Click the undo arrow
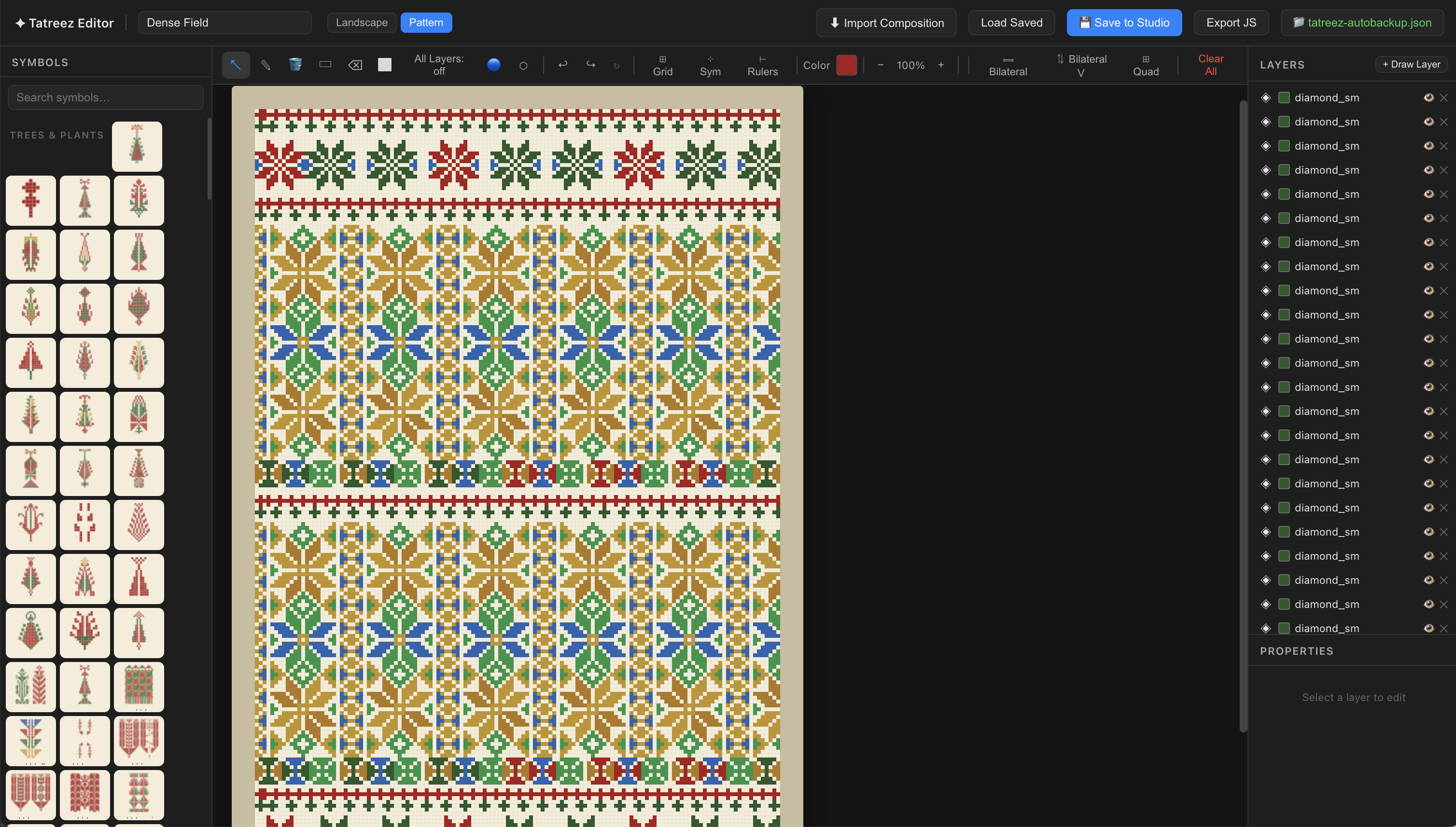Viewport: 1456px width, 827px height. coord(562,65)
